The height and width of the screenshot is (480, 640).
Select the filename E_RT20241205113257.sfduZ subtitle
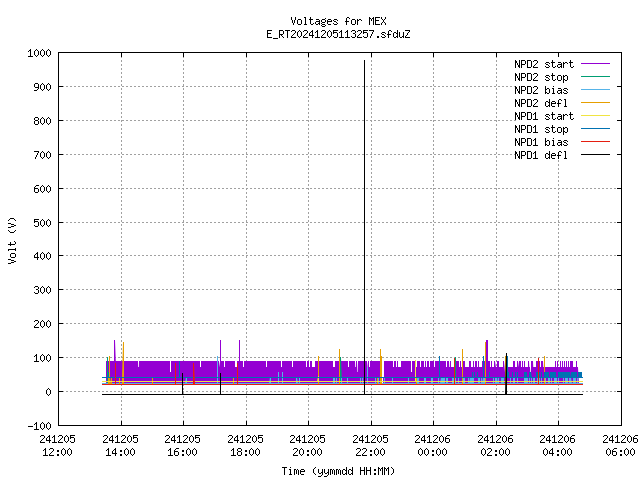coord(338,34)
